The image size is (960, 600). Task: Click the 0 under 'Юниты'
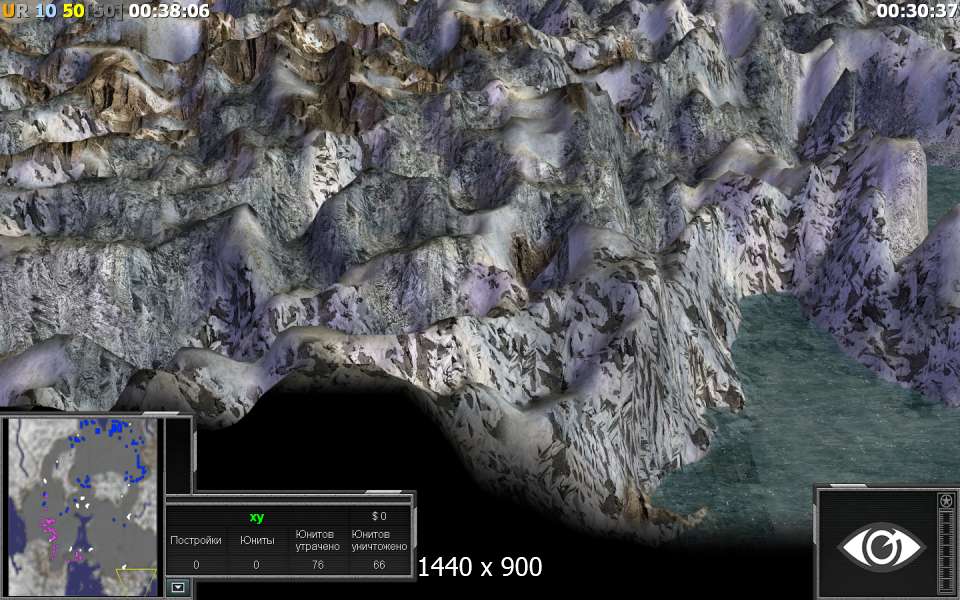point(257,565)
